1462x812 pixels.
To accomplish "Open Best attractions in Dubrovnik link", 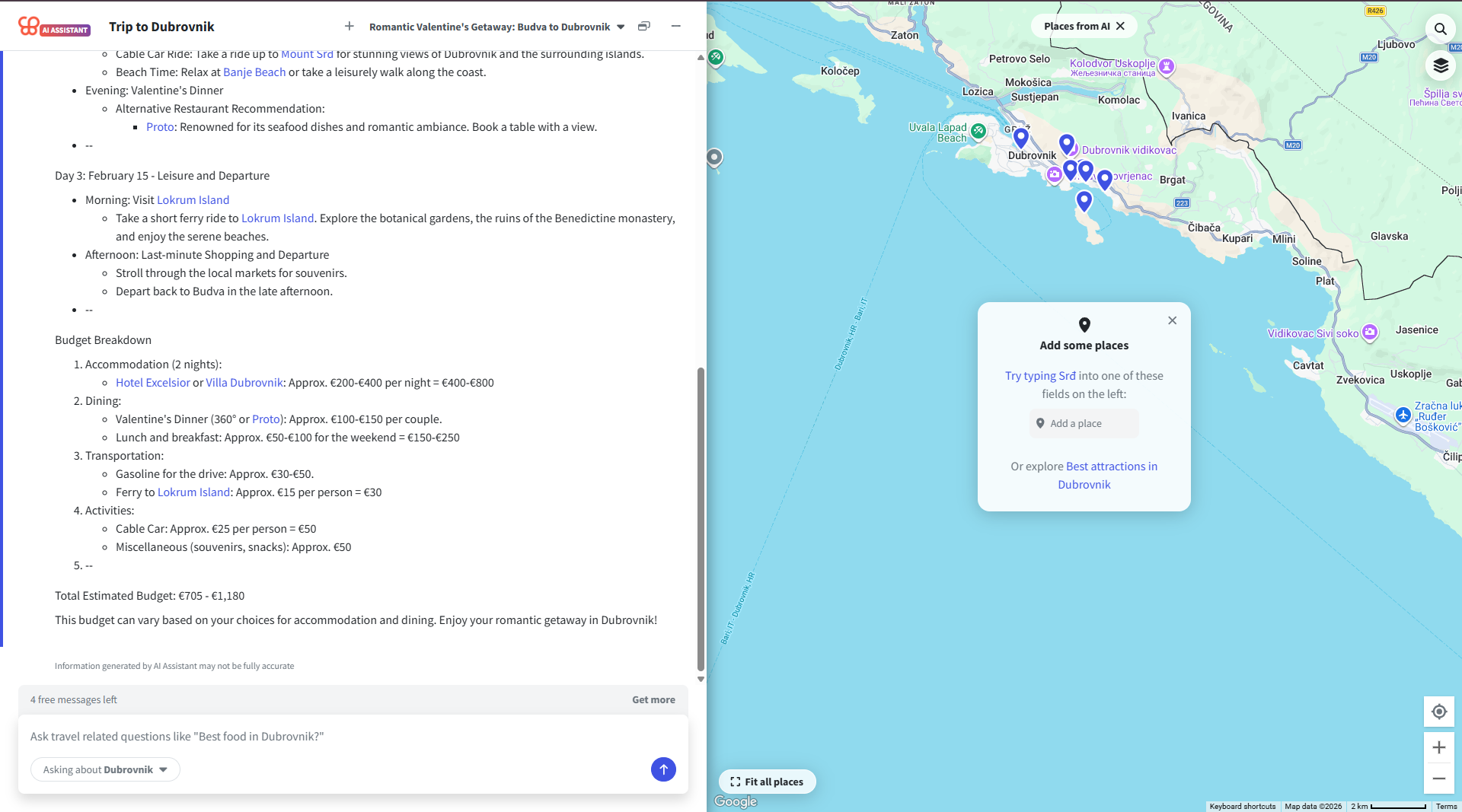I will [x=1107, y=475].
